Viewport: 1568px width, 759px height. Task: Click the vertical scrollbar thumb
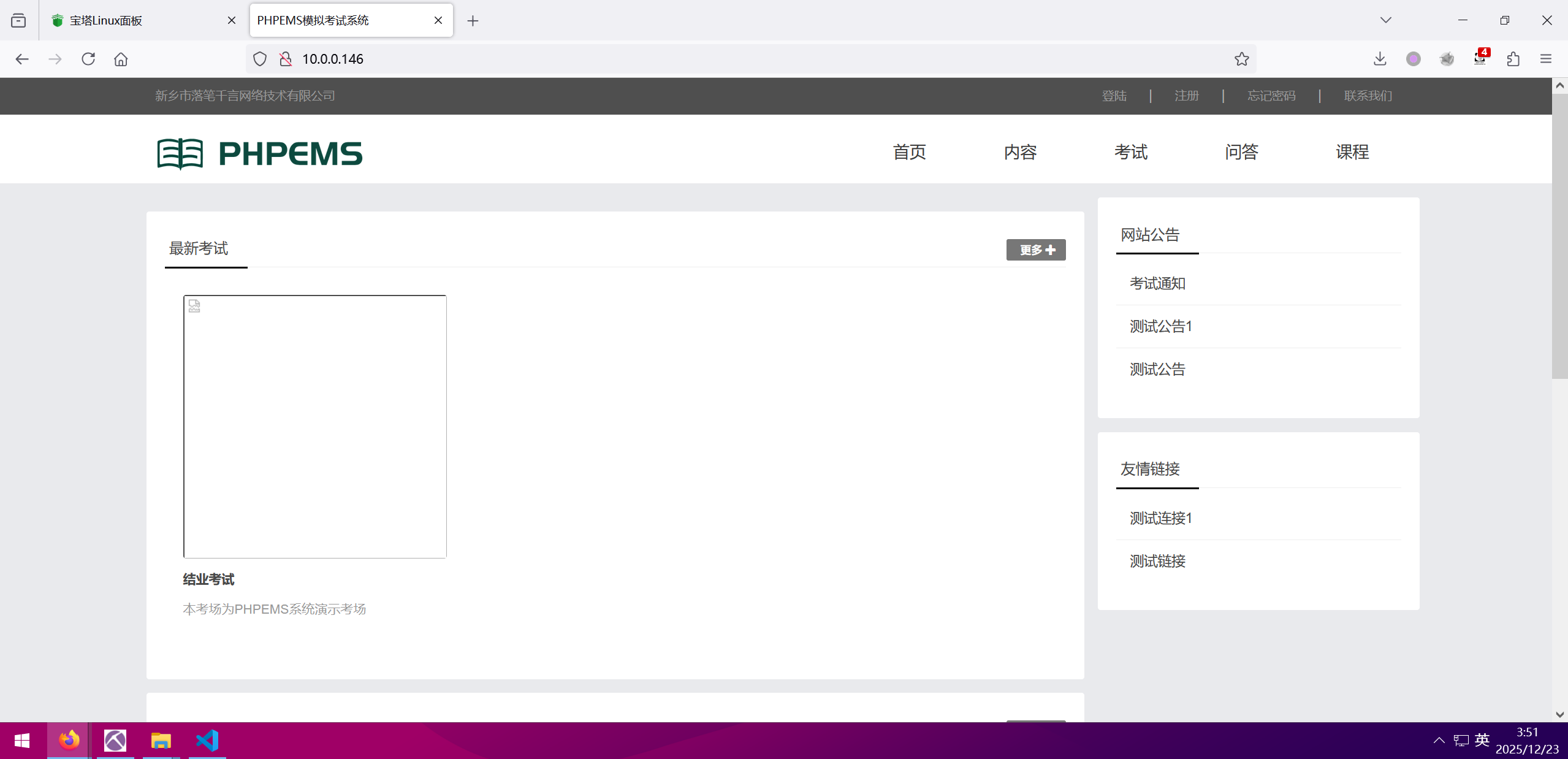click(x=1560, y=236)
